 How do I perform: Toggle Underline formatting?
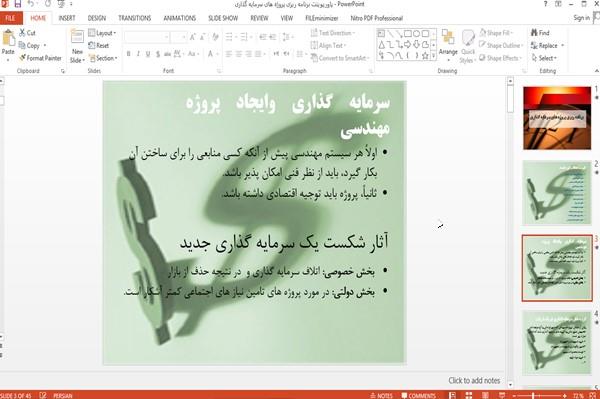pyautogui.click(x=148, y=54)
